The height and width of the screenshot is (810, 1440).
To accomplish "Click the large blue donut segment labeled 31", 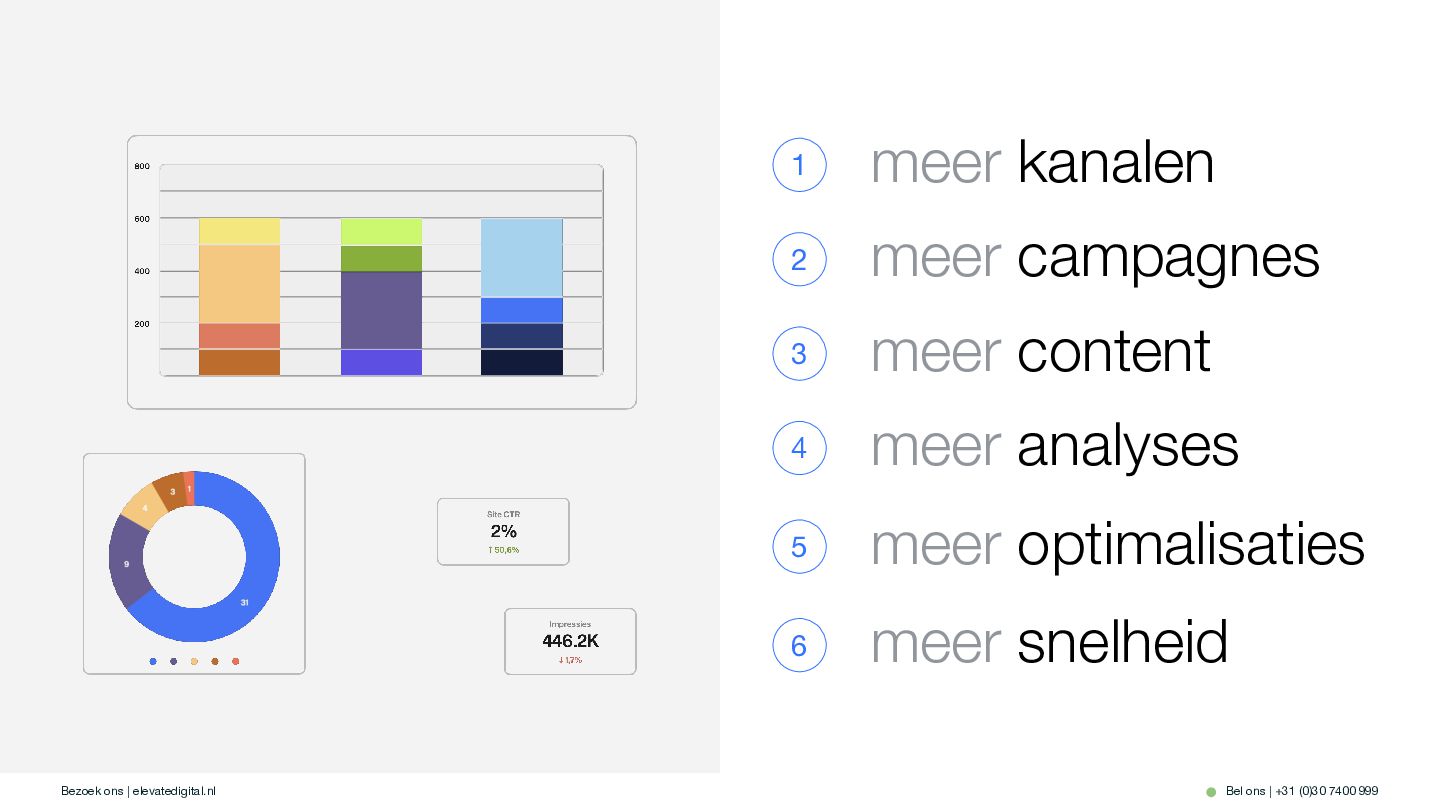I will click(x=245, y=600).
